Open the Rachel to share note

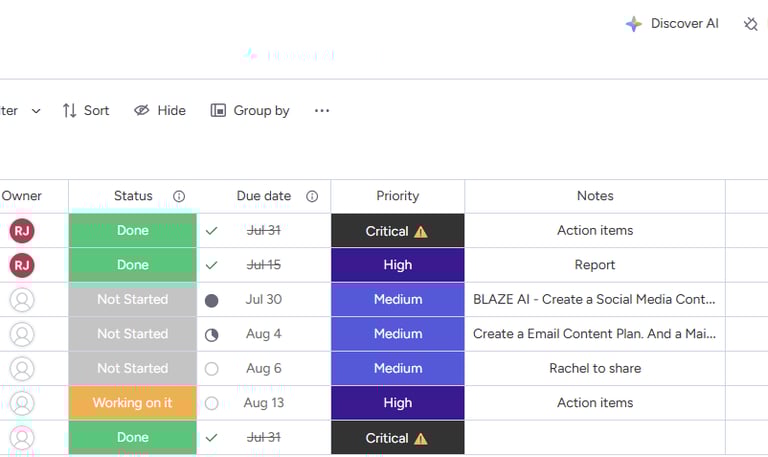coord(595,368)
